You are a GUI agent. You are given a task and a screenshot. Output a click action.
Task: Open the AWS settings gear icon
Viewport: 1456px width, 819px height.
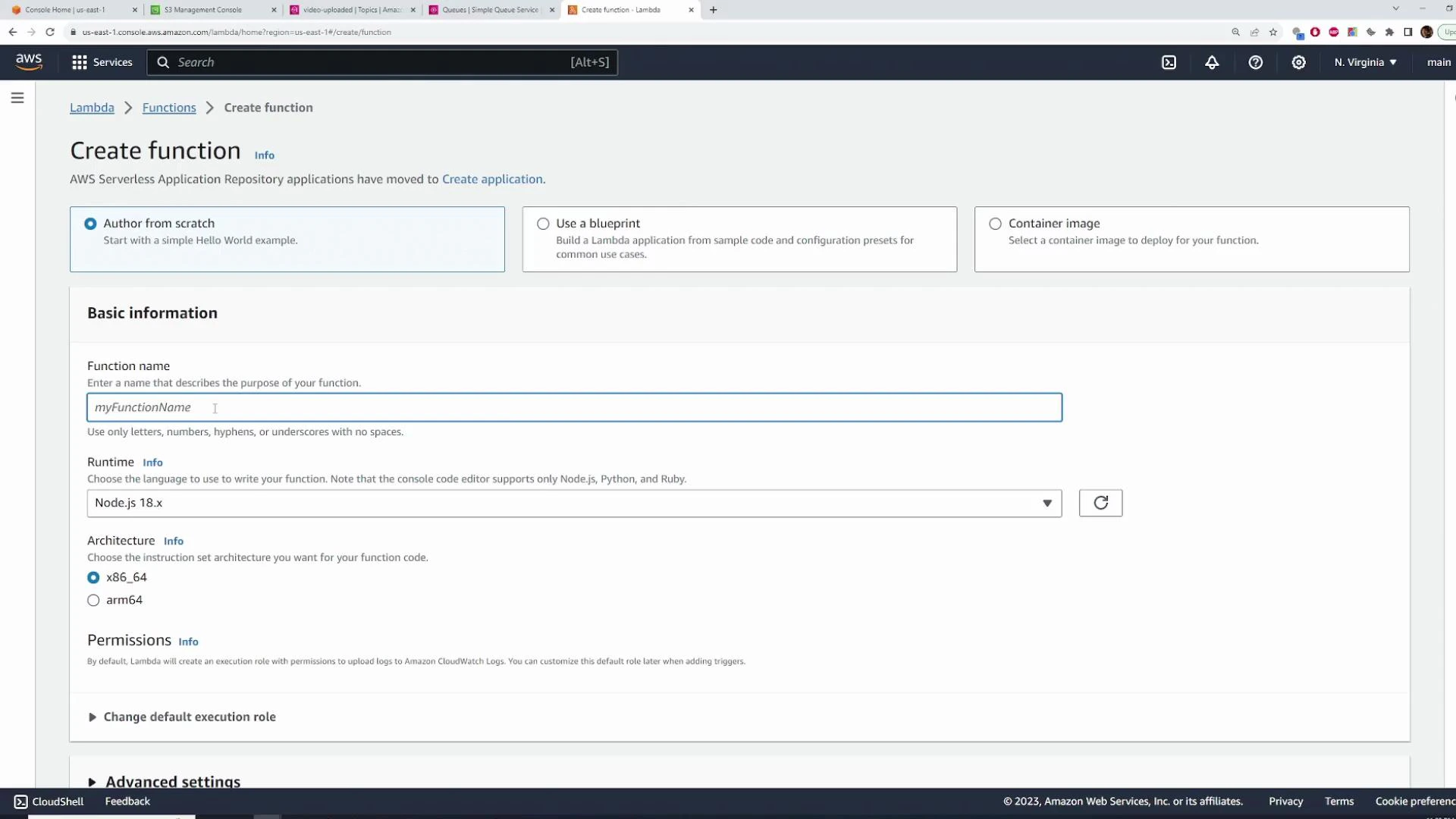tap(1298, 62)
